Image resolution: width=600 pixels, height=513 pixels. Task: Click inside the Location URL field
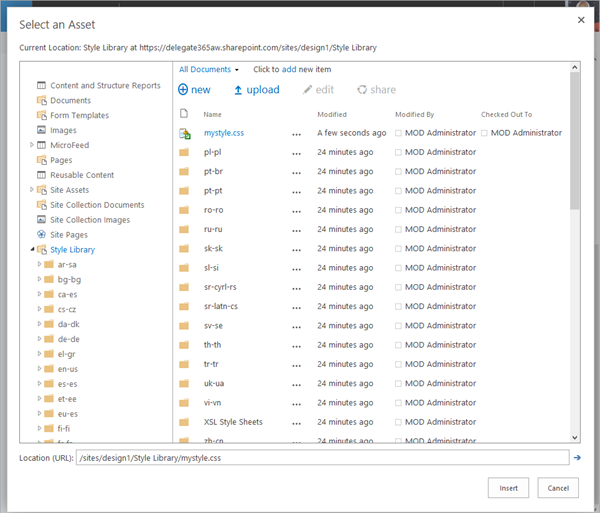[320, 457]
